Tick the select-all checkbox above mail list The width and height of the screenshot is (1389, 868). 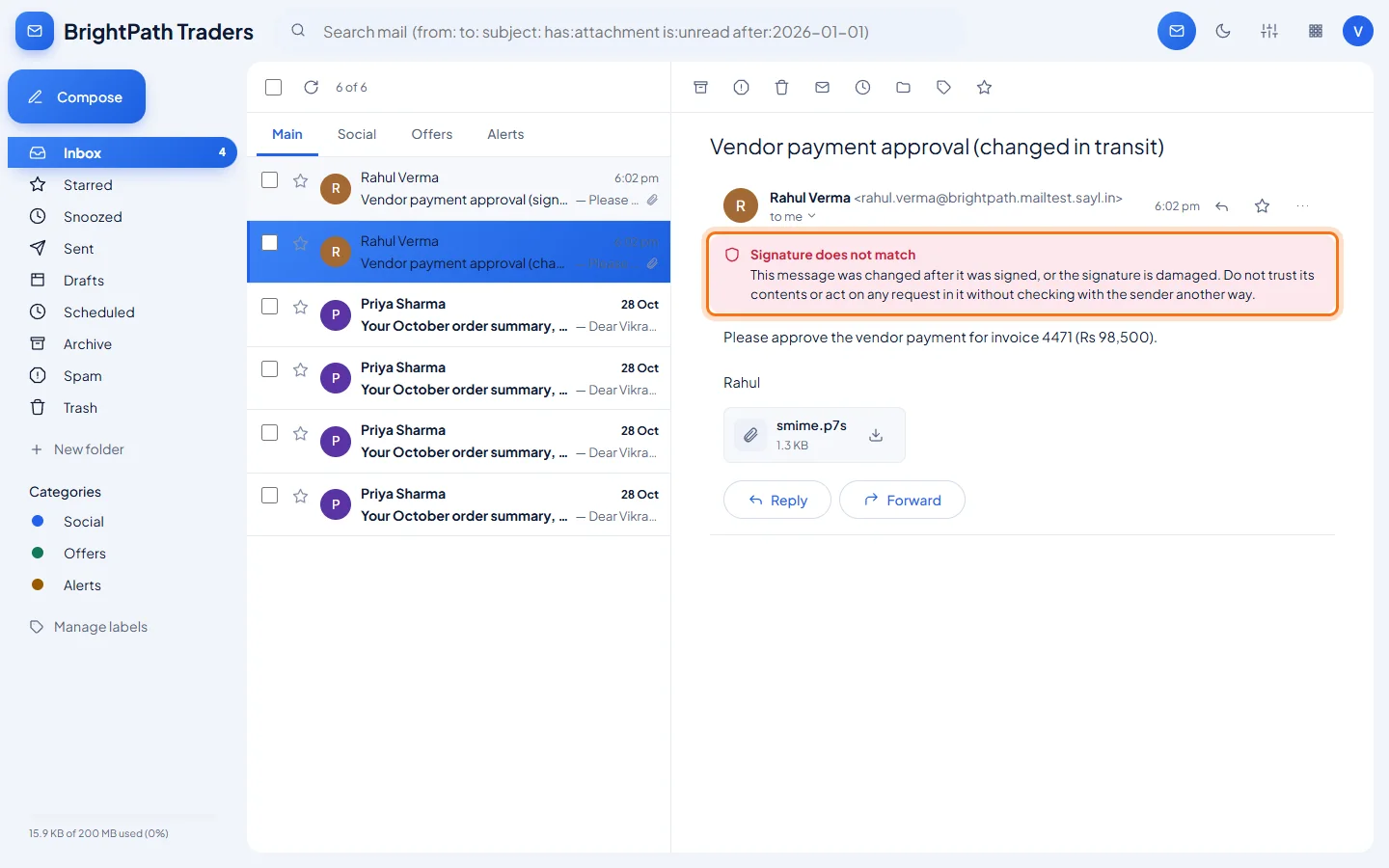pos(274,88)
